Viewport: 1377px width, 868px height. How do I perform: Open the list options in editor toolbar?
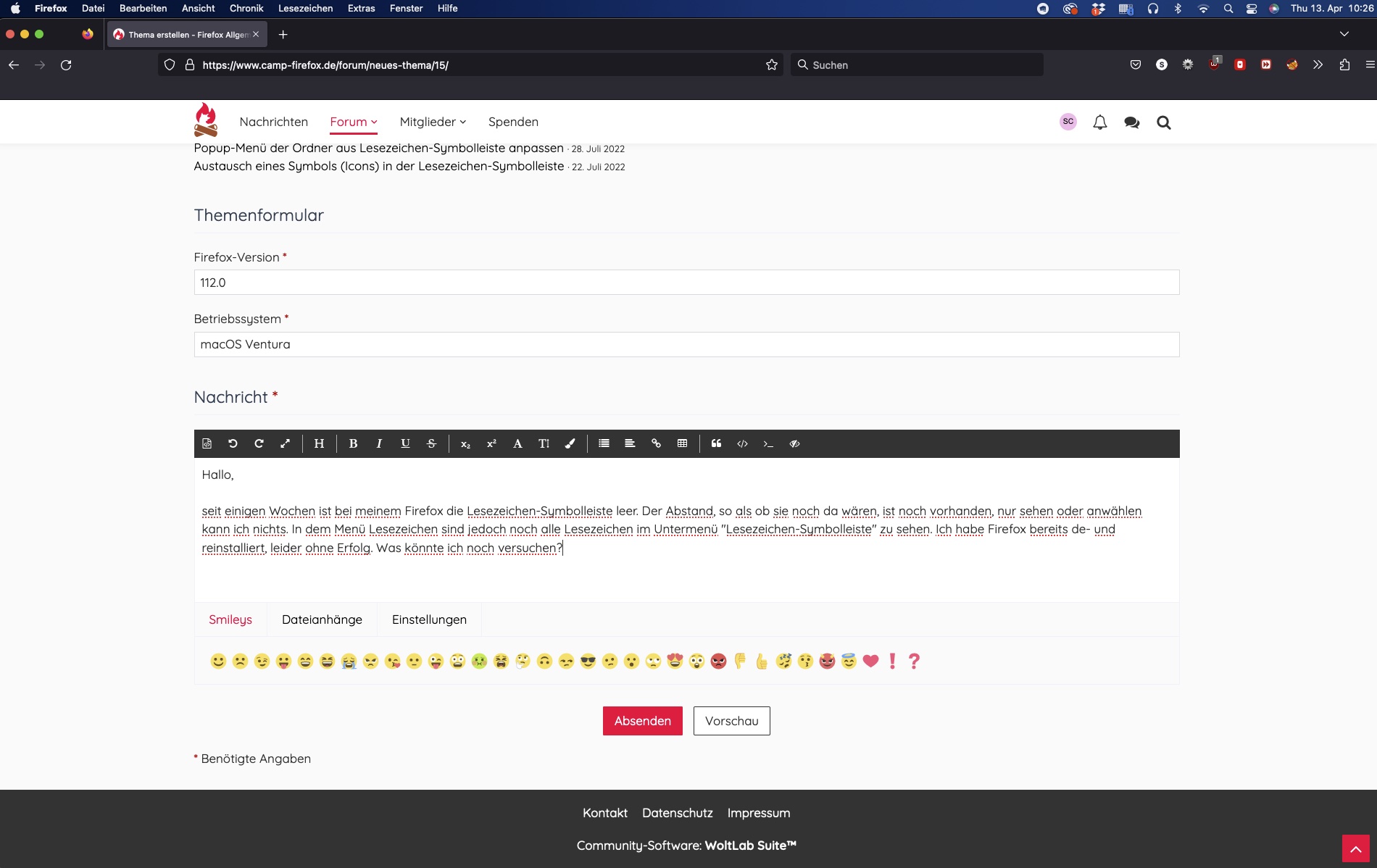pyautogui.click(x=604, y=443)
